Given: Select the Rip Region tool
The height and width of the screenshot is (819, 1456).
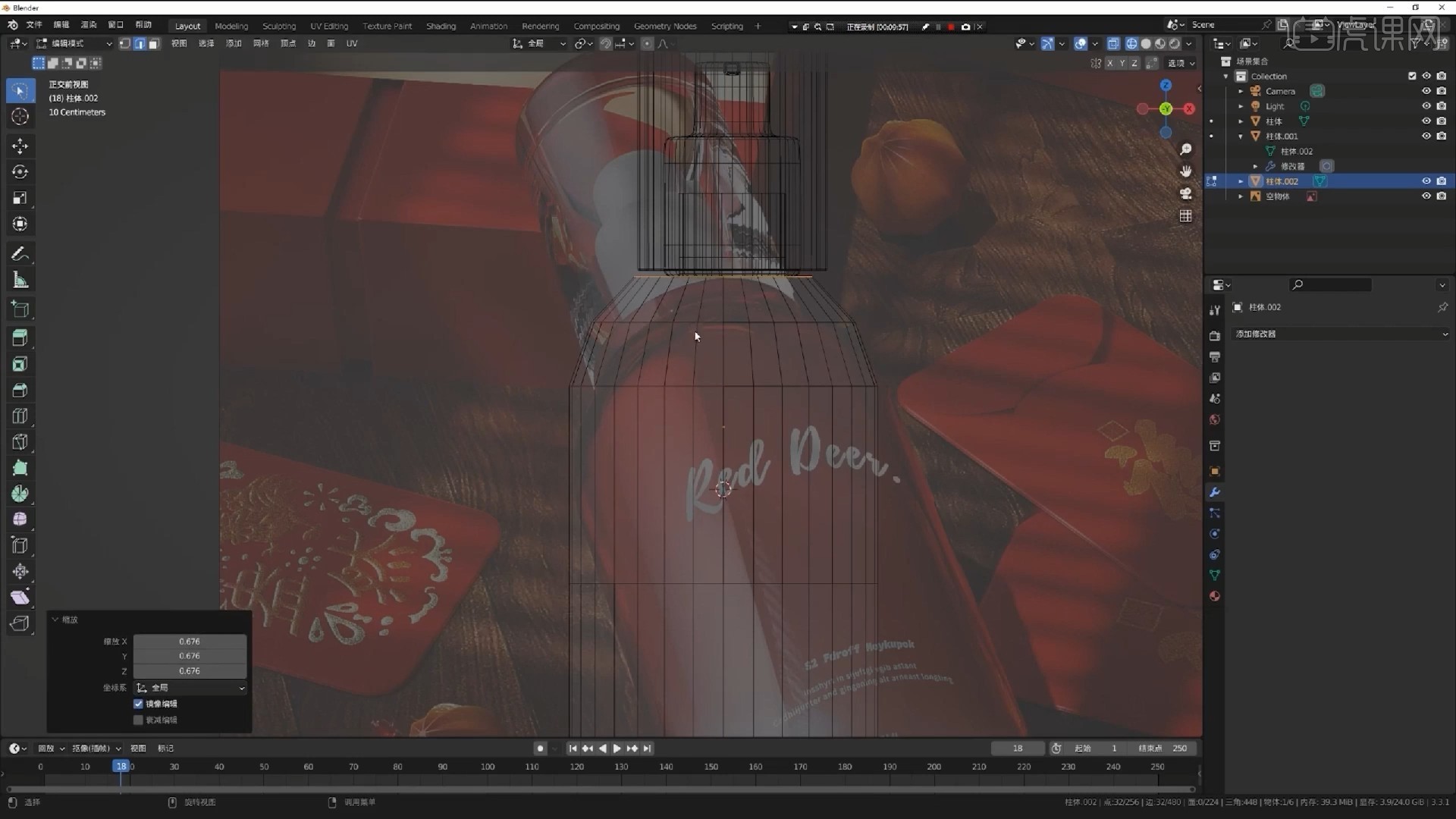Looking at the screenshot, I should (20, 623).
